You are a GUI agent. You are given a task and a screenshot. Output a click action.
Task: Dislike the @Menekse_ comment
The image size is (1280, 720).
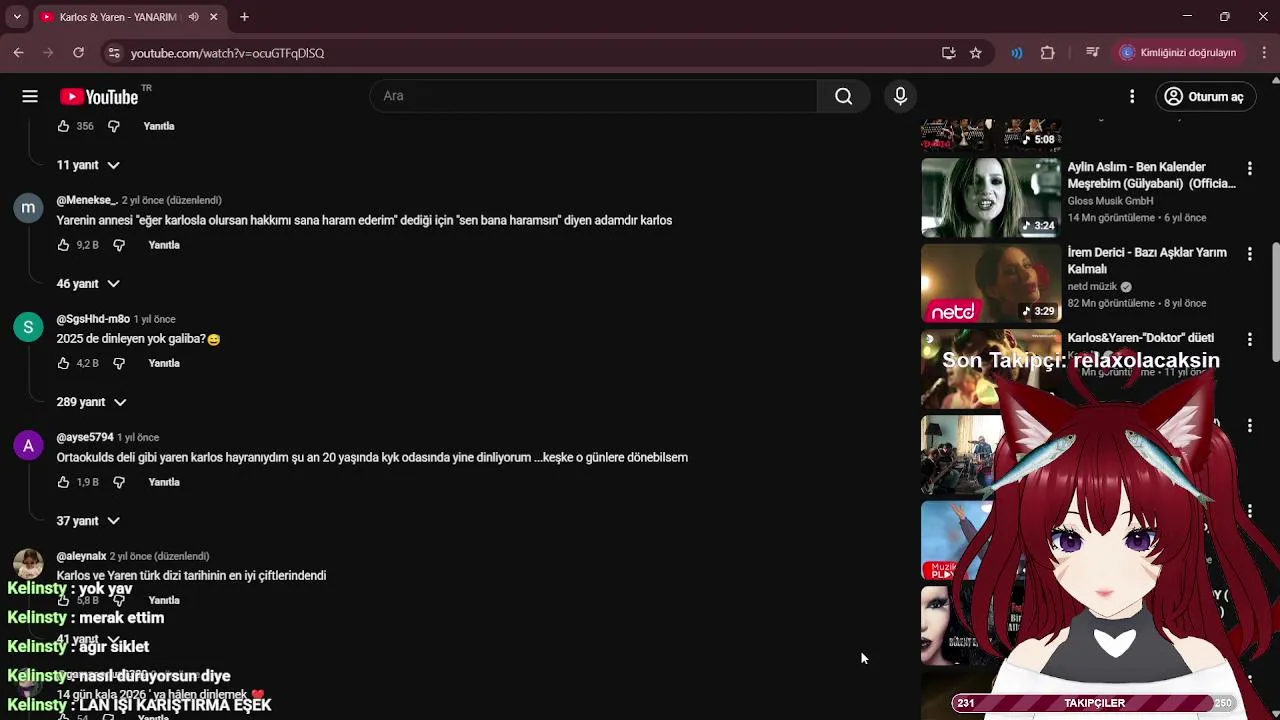(x=119, y=245)
